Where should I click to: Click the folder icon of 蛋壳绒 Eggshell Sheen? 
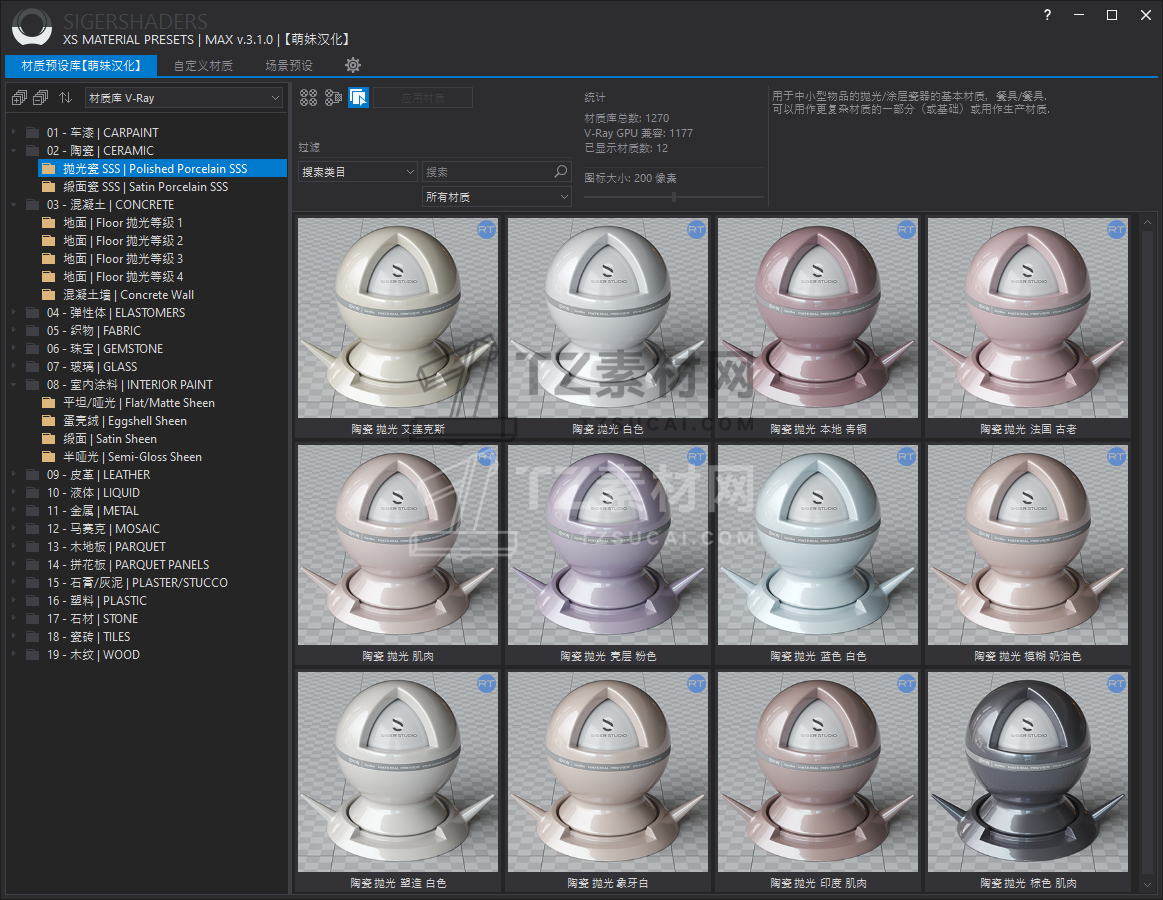coord(49,421)
